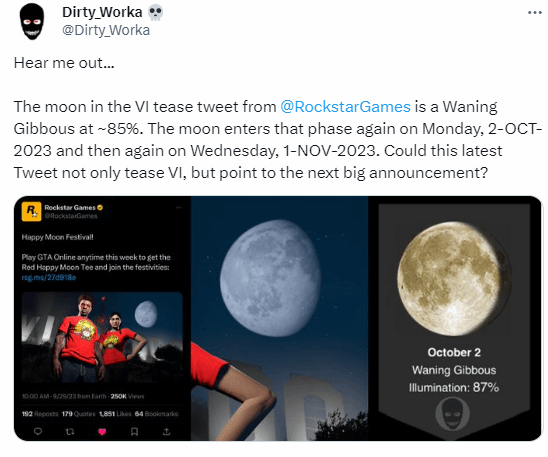548x457 pixels.
Task: Open the Dirty_Worka display name
Action: pyautogui.click(x=102, y=12)
